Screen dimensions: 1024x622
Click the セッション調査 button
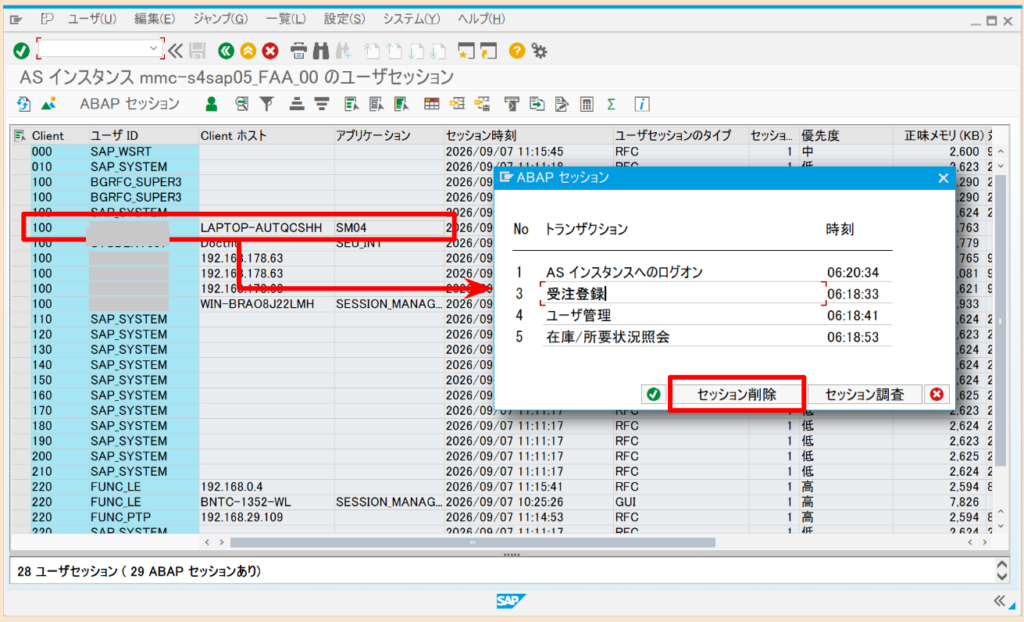[x=864, y=394]
